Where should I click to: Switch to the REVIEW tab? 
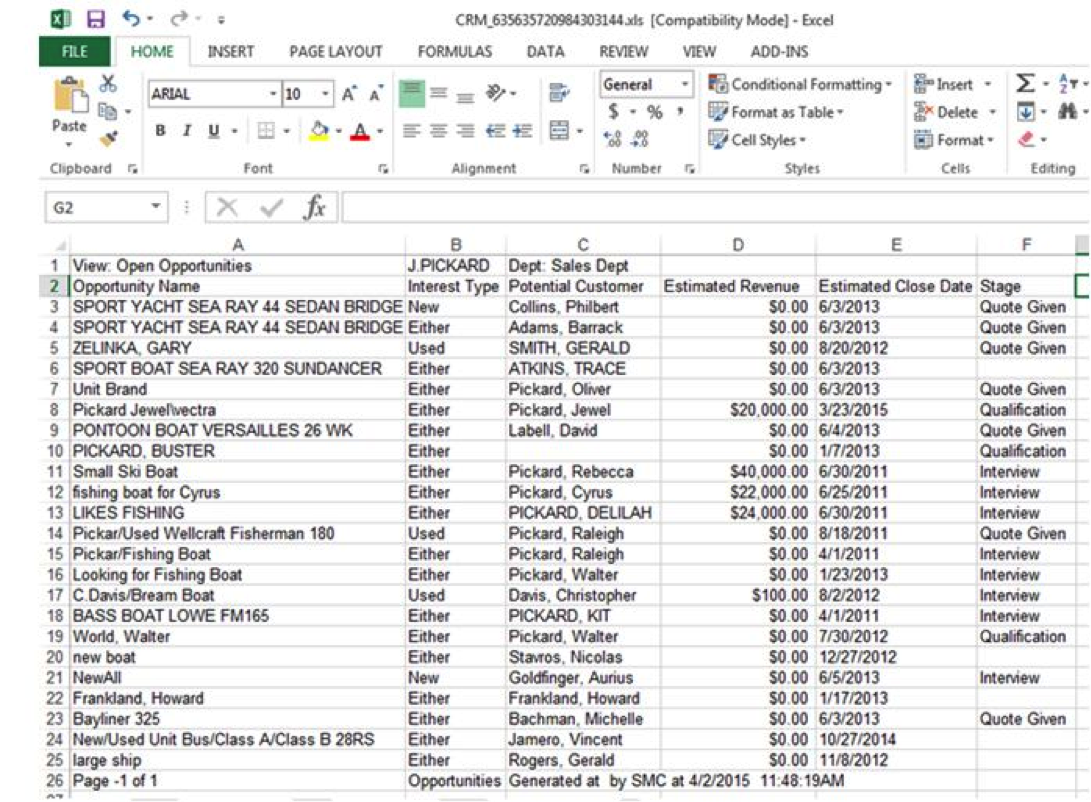coord(623,51)
